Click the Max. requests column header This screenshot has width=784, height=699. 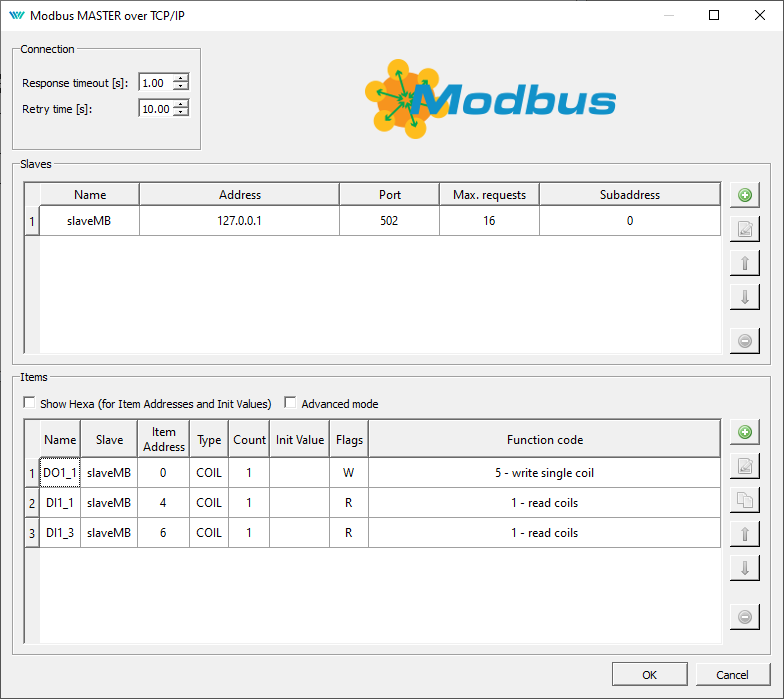tap(490, 194)
